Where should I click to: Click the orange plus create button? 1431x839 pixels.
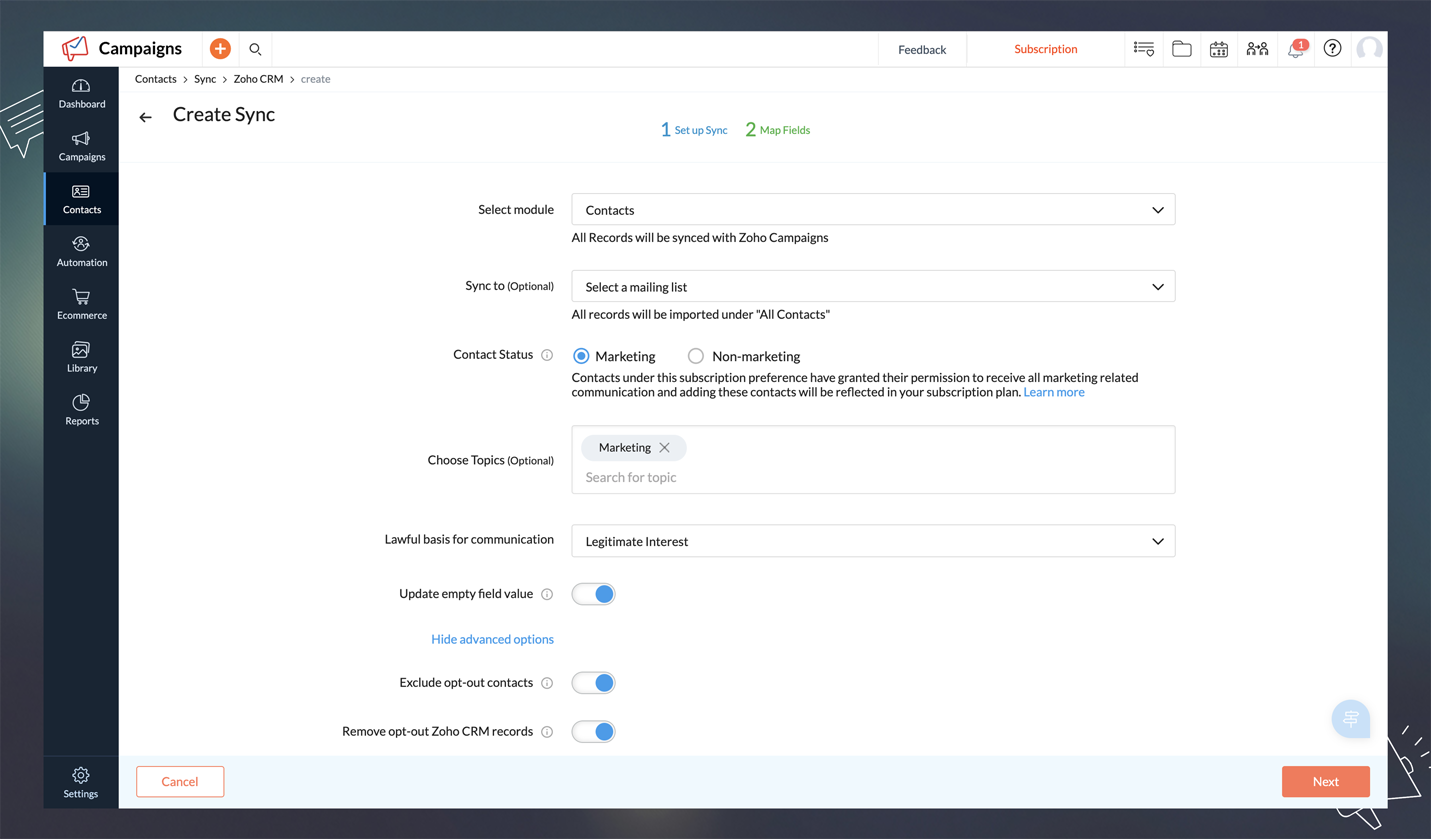pos(220,49)
